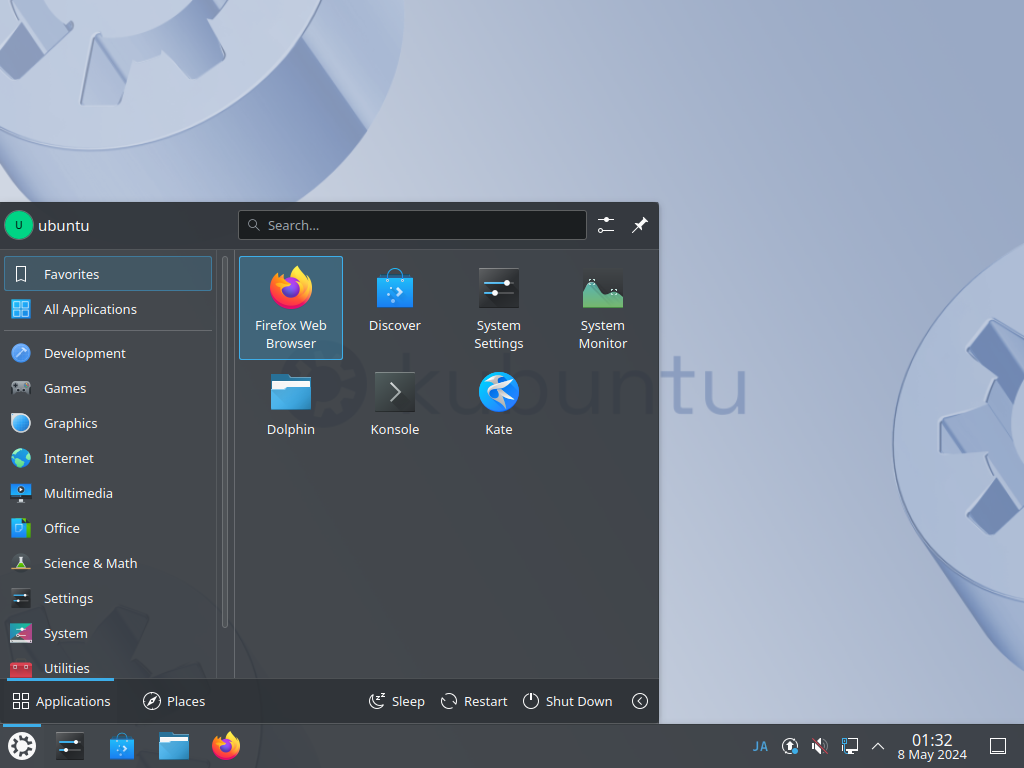Launch Firefox Web Browser from favorites
The image size is (1024, 768).
pos(291,308)
